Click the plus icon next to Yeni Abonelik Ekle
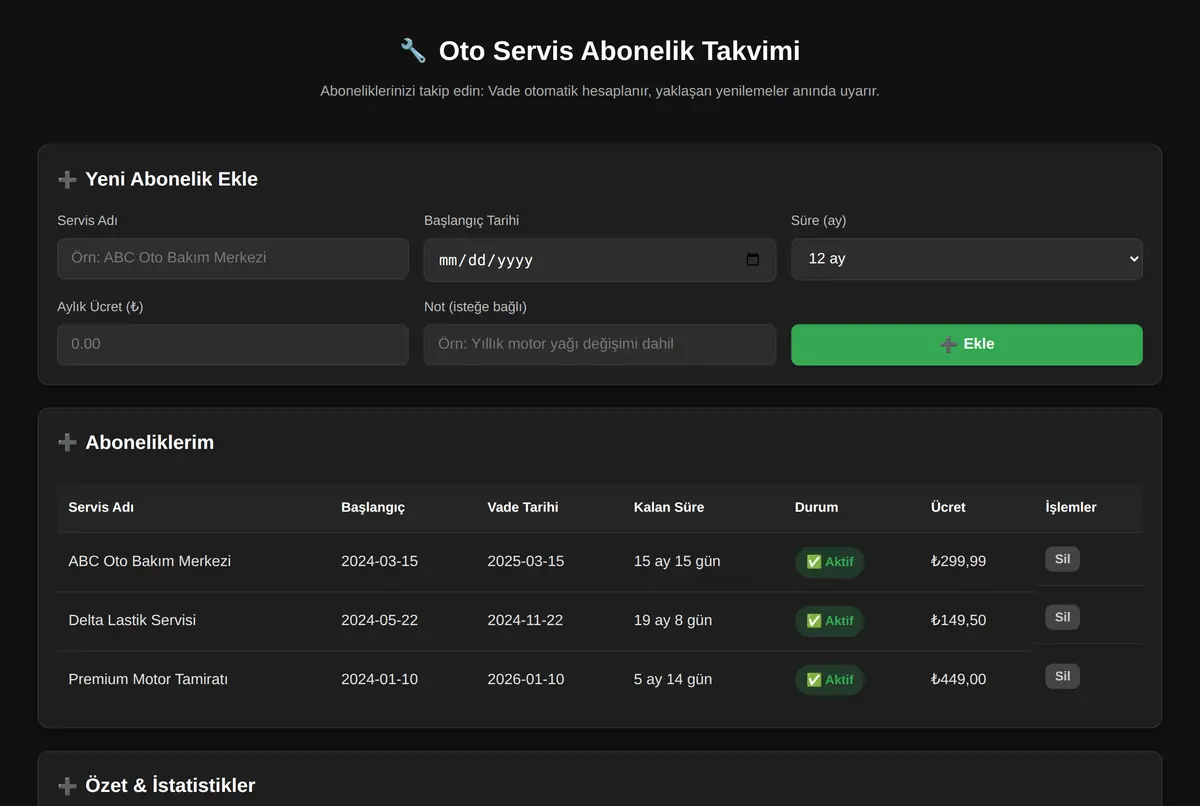The height and width of the screenshot is (806, 1200). (67, 180)
